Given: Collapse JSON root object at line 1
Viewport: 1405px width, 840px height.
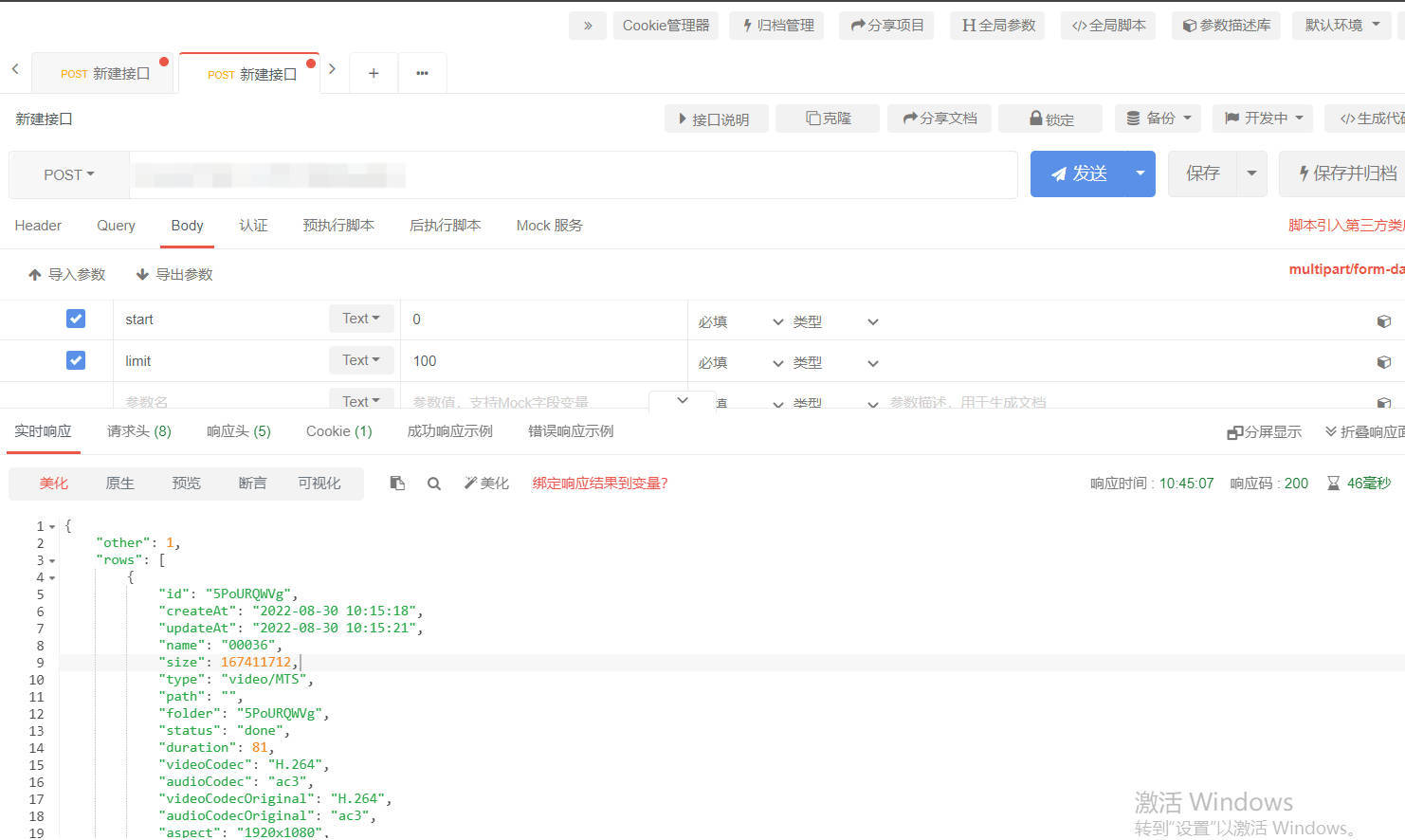Looking at the screenshot, I should click(52, 526).
